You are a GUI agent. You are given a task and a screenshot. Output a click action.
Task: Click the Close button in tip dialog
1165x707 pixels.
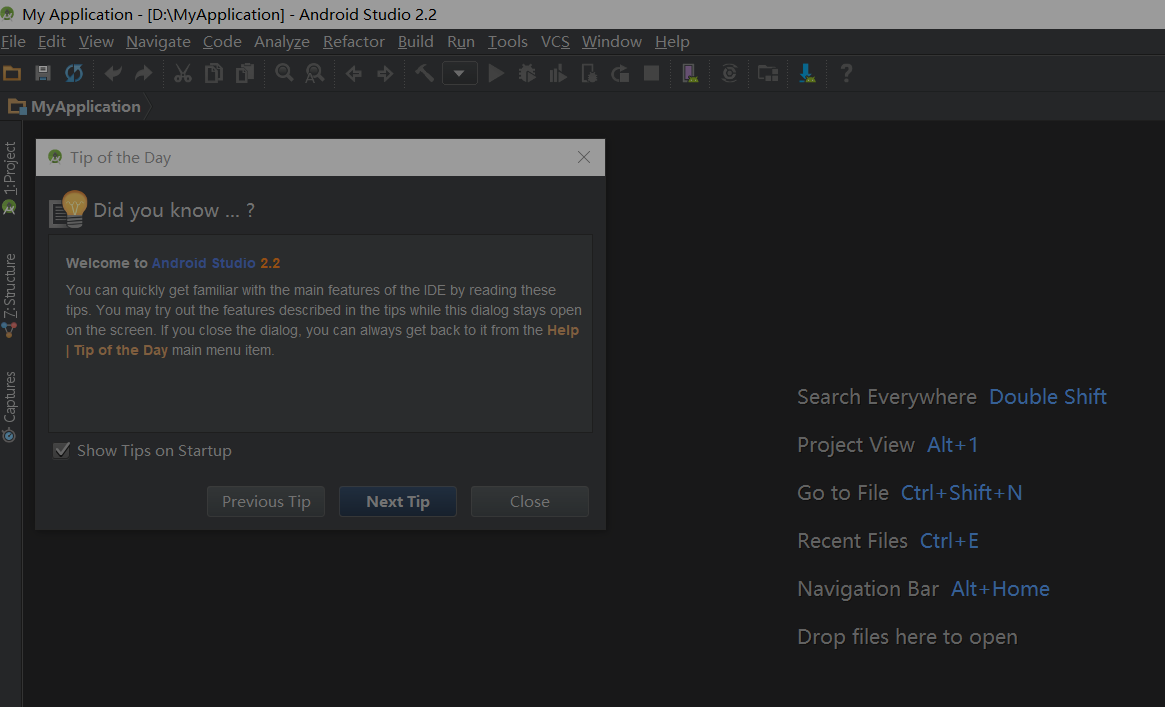pyautogui.click(x=530, y=501)
